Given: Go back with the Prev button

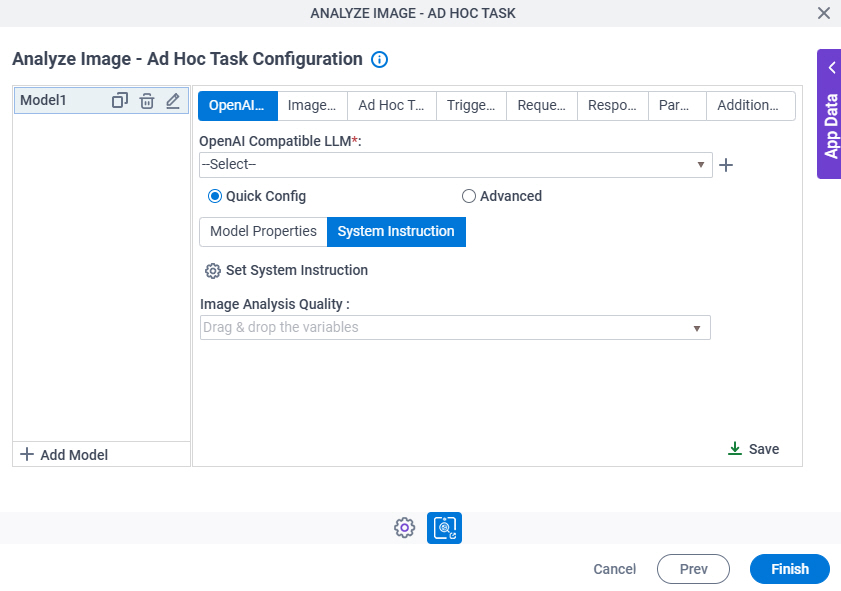Looking at the screenshot, I should [x=694, y=569].
